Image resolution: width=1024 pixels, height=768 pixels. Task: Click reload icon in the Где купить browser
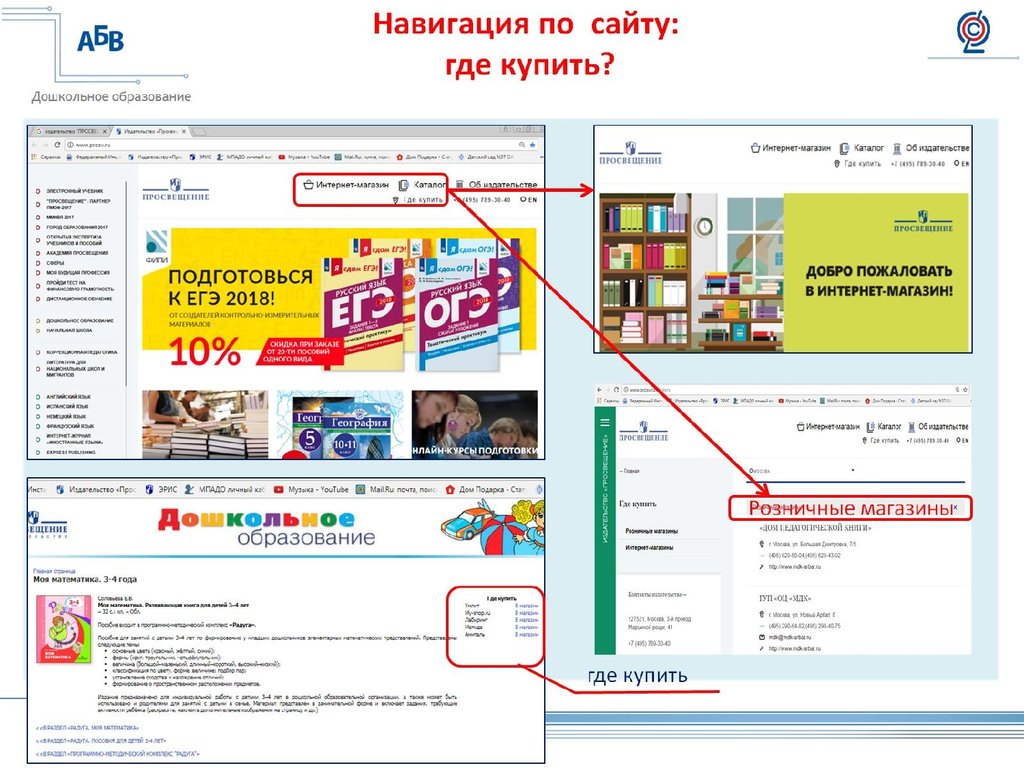(x=616, y=389)
